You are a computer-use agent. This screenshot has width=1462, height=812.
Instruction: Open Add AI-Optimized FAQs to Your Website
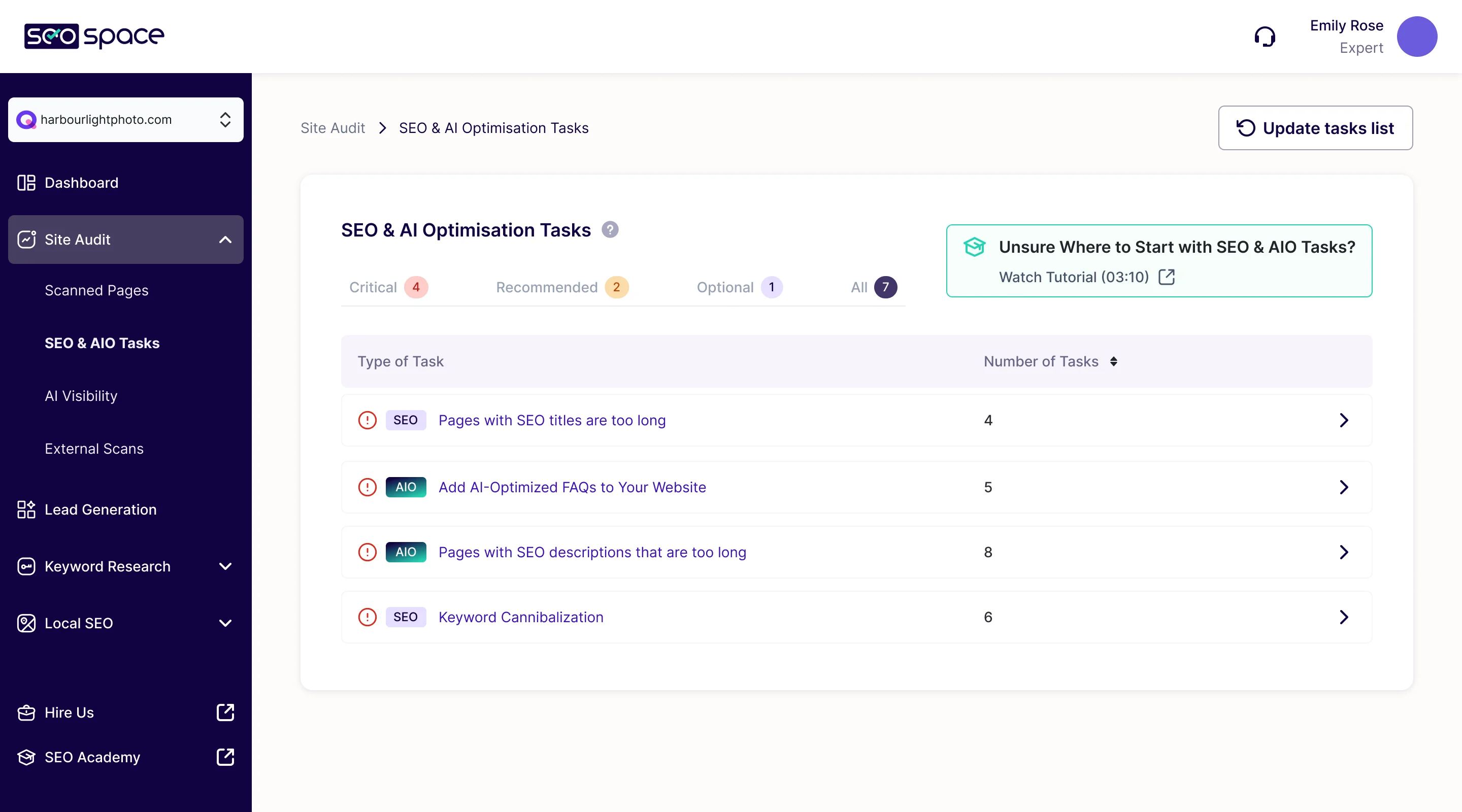572,487
